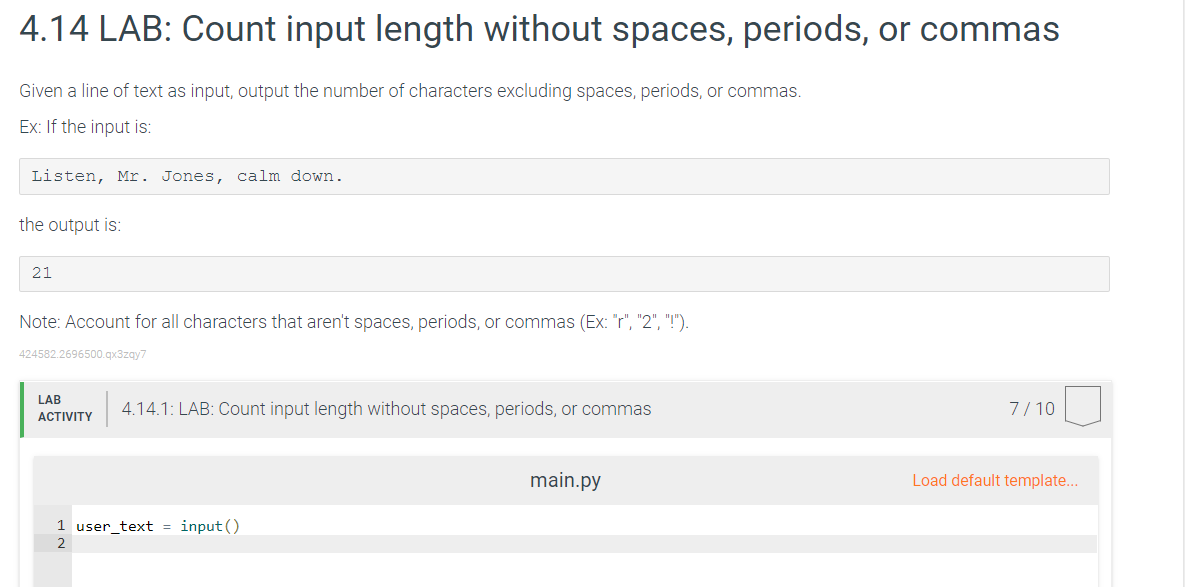Click the 'Given a line of text' description
1185x587 pixels.
(x=410, y=91)
